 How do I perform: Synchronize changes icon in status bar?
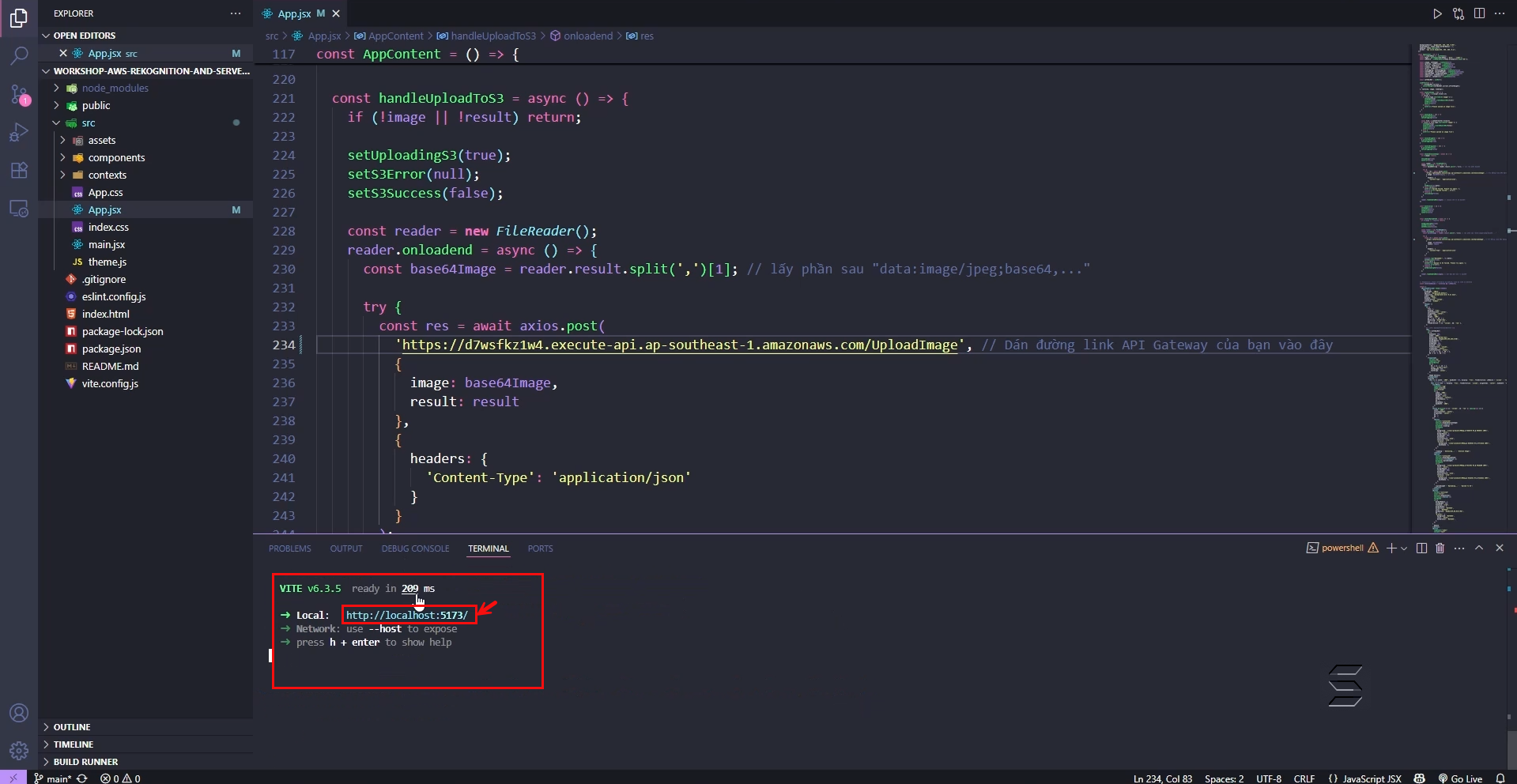(82, 778)
